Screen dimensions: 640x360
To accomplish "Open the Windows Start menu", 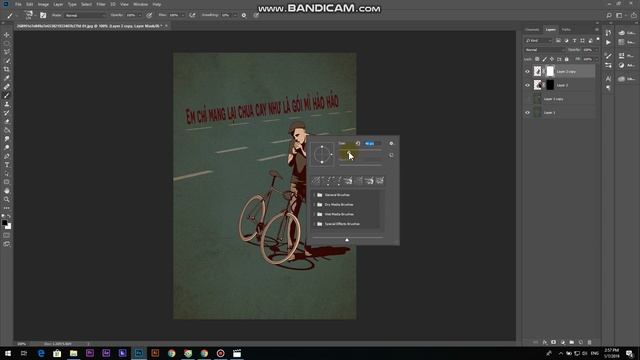I will pos(8,353).
